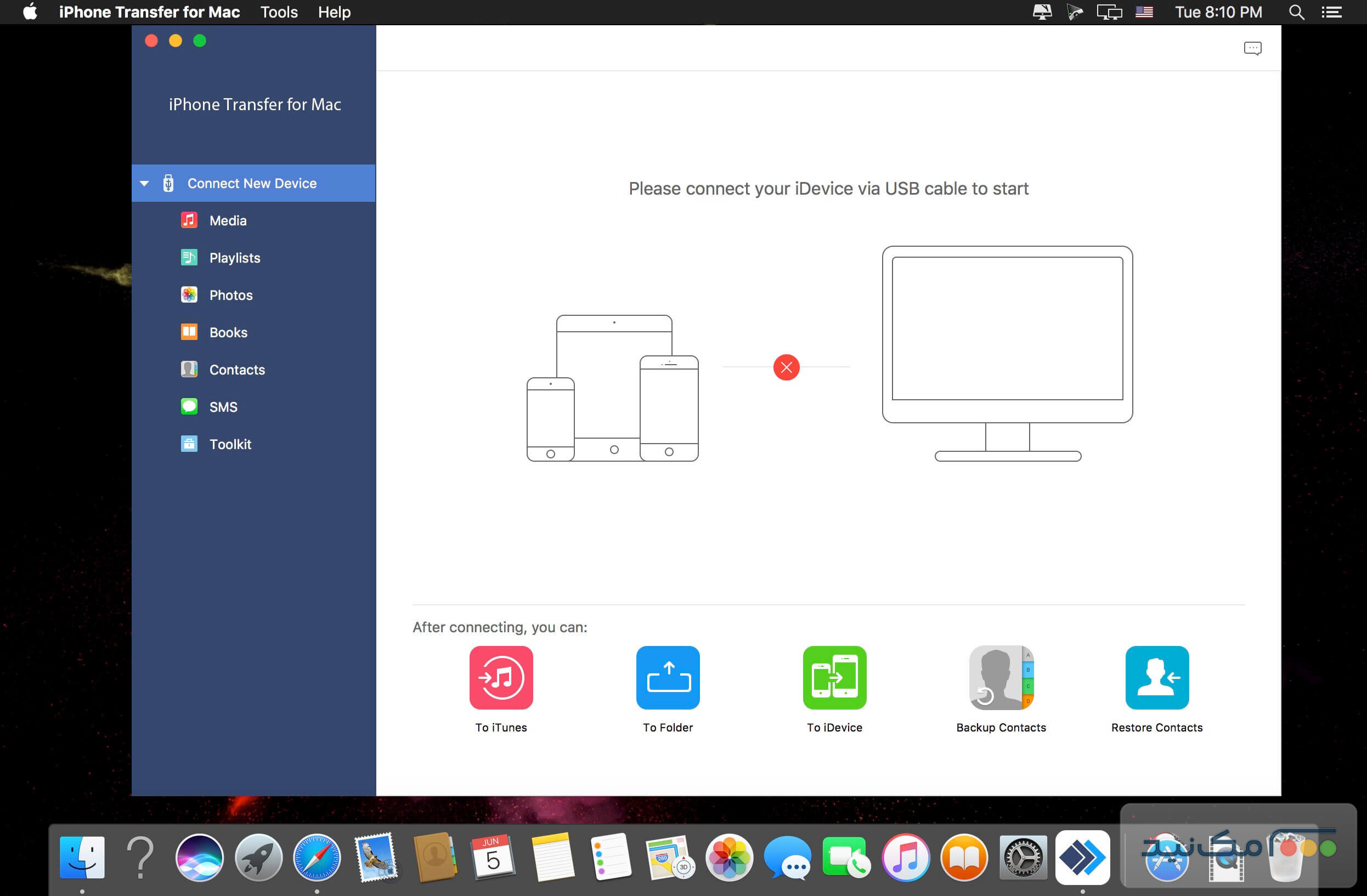Open the feedback chat bubble icon
1367x896 pixels.
pos(1252,48)
